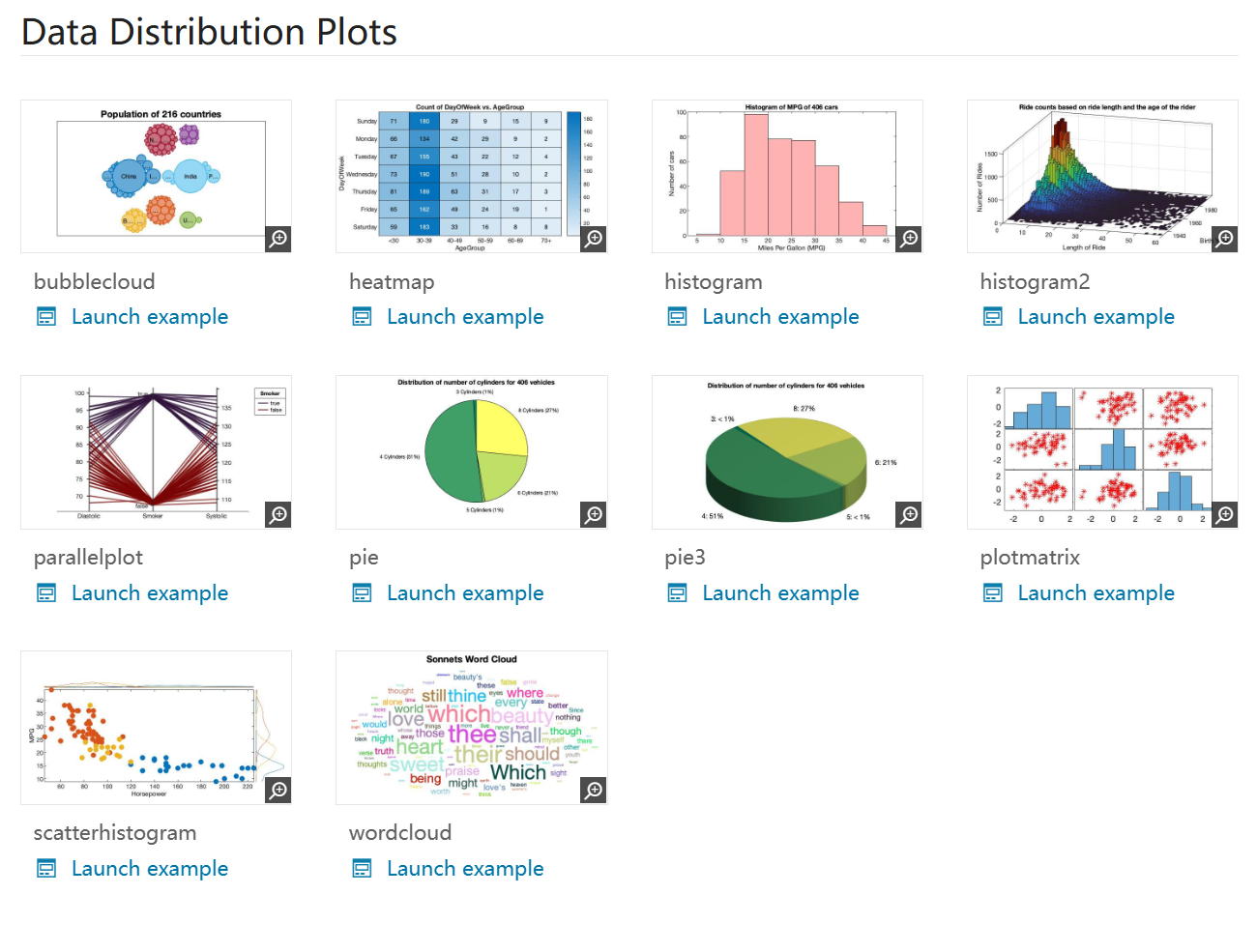Launch the bubblecloud example
Image resolution: width=1257 pixels, height=952 pixels.
[x=150, y=317]
